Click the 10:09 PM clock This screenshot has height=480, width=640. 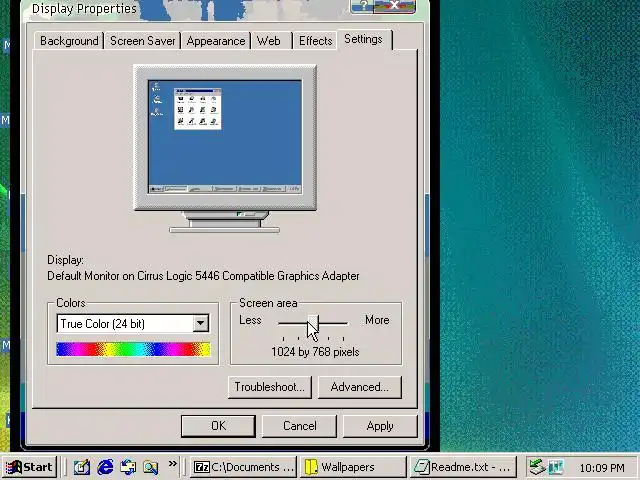[x=602, y=468]
